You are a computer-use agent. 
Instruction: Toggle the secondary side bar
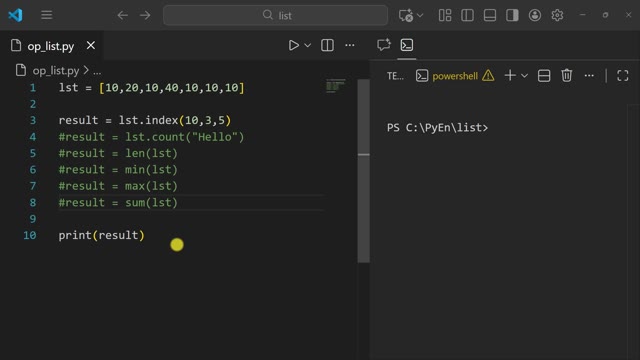[512, 16]
